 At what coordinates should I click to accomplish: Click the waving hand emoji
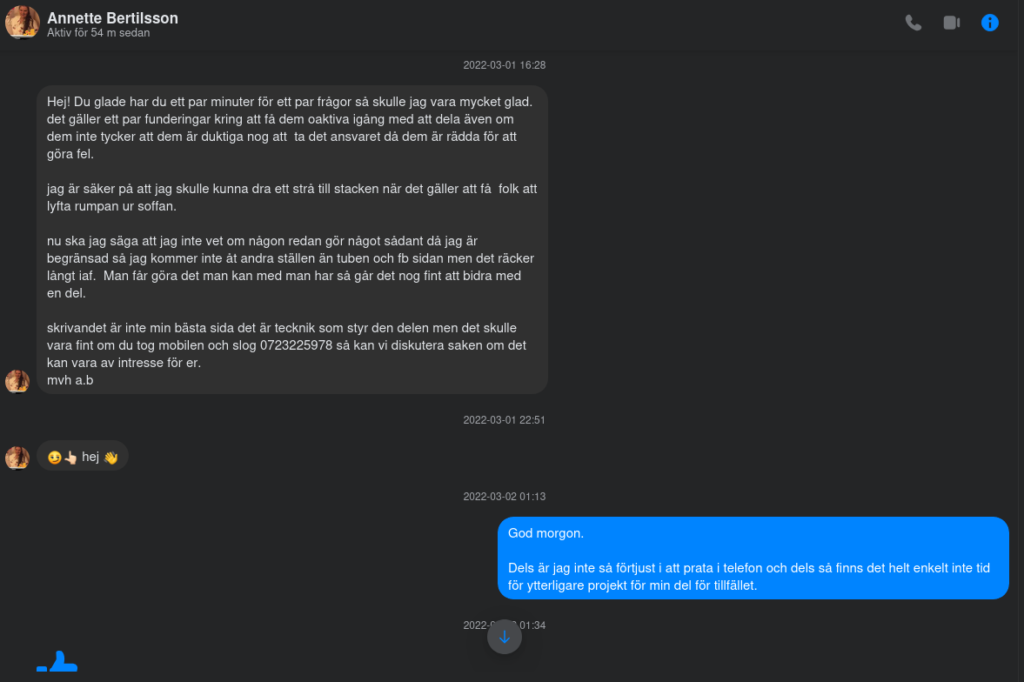[x=111, y=457]
